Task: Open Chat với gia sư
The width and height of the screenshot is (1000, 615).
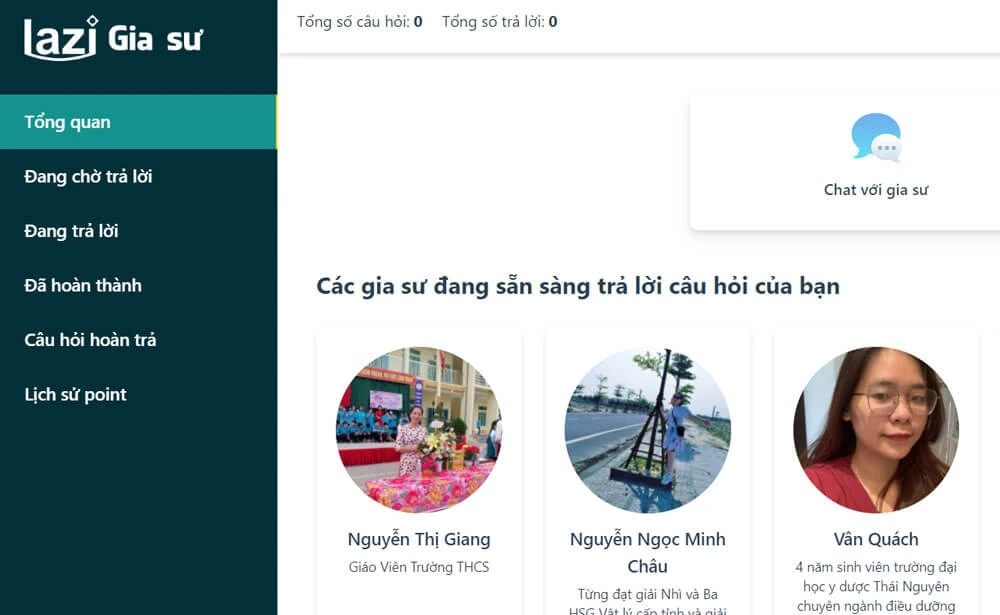Action: point(876,188)
